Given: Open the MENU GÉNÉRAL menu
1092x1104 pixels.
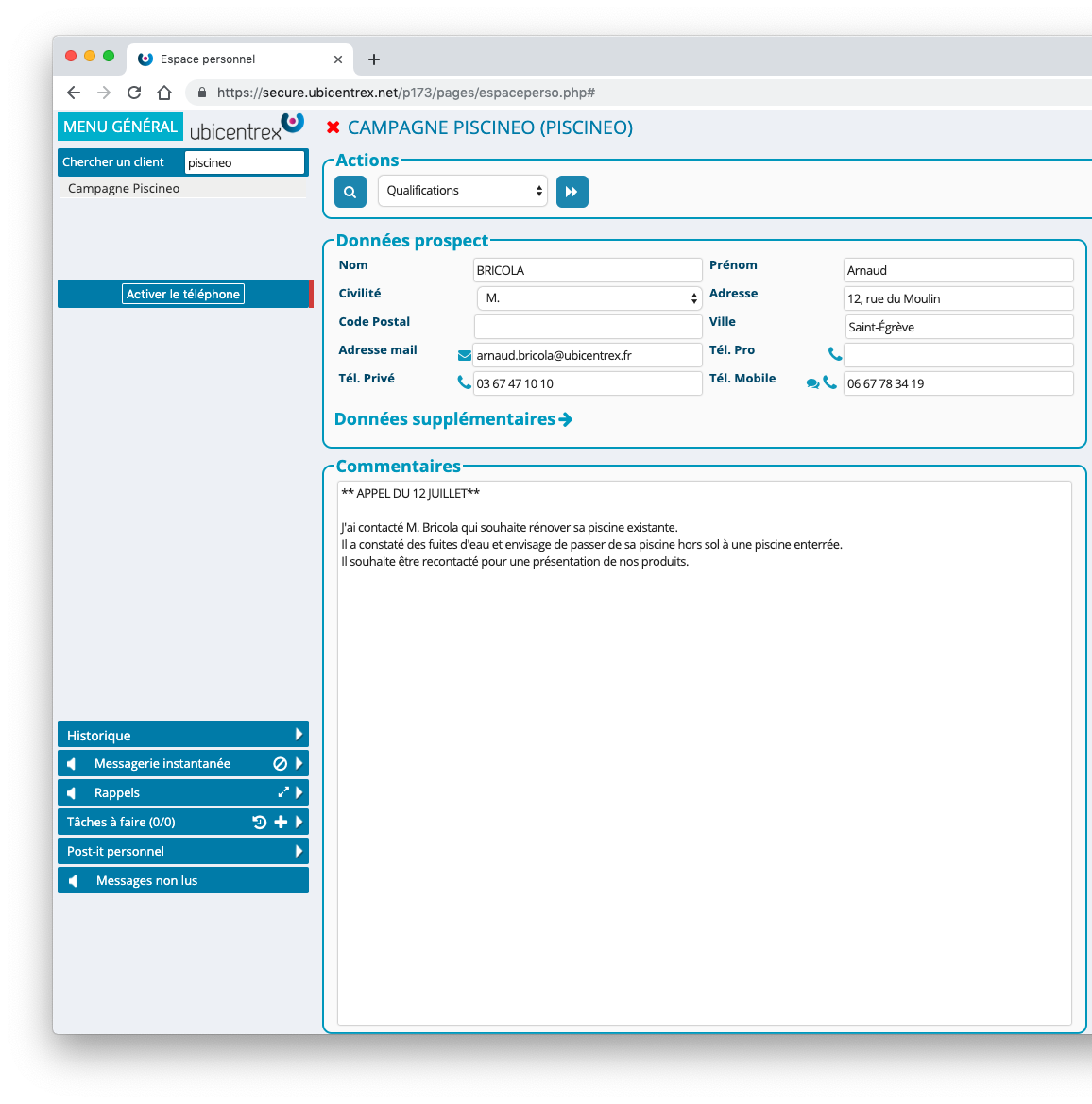Looking at the screenshot, I should 120,127.
